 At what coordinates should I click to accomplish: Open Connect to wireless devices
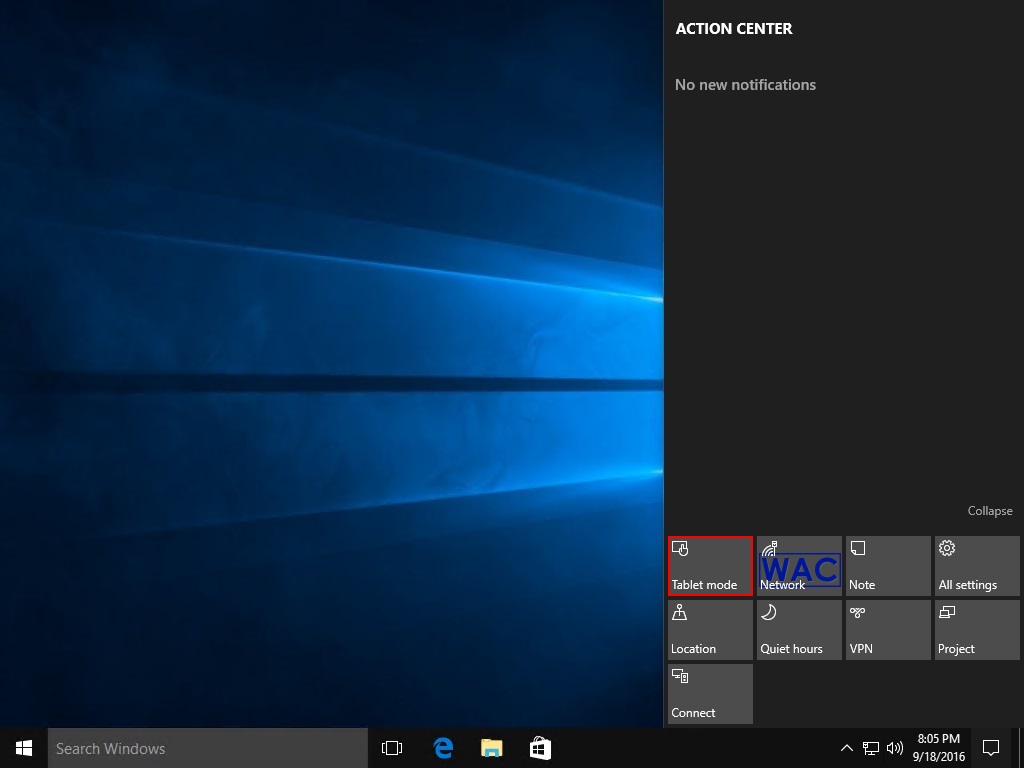point(709,693)
